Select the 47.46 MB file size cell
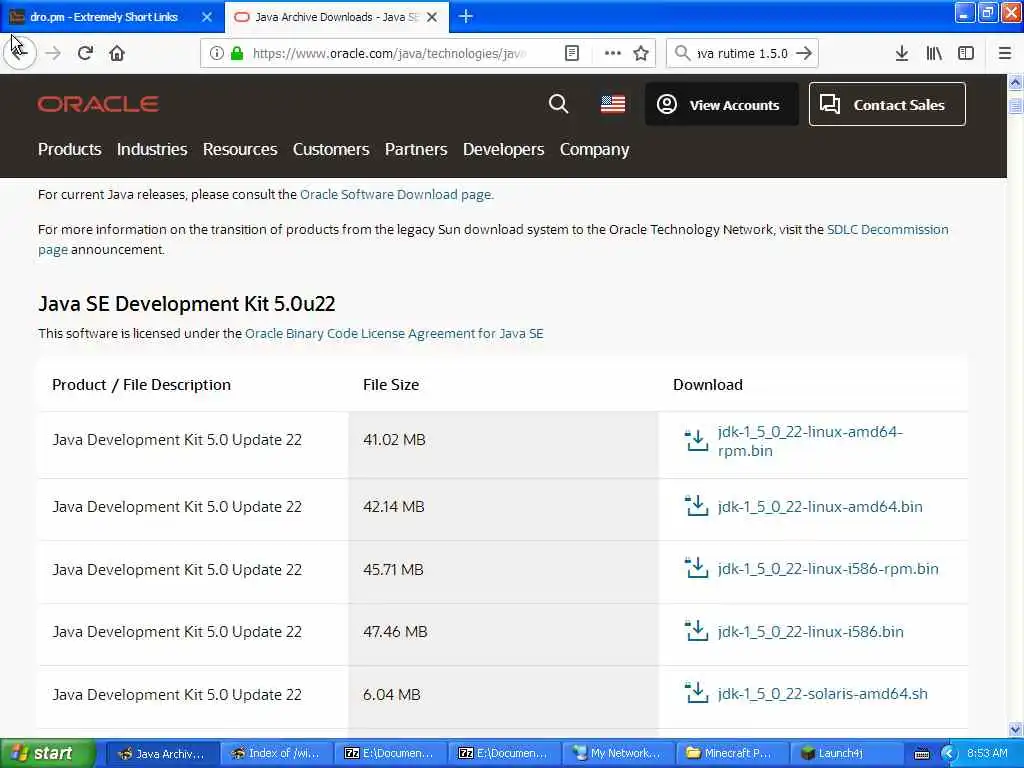 click(504, 632)
